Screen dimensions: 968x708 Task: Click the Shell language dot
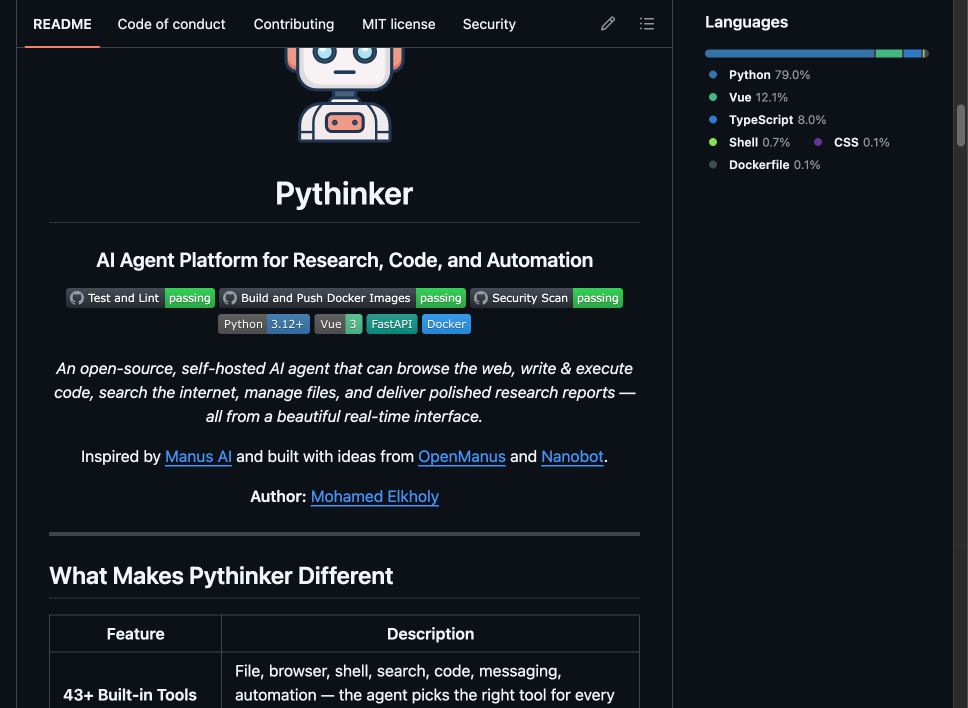click(714, 142)
